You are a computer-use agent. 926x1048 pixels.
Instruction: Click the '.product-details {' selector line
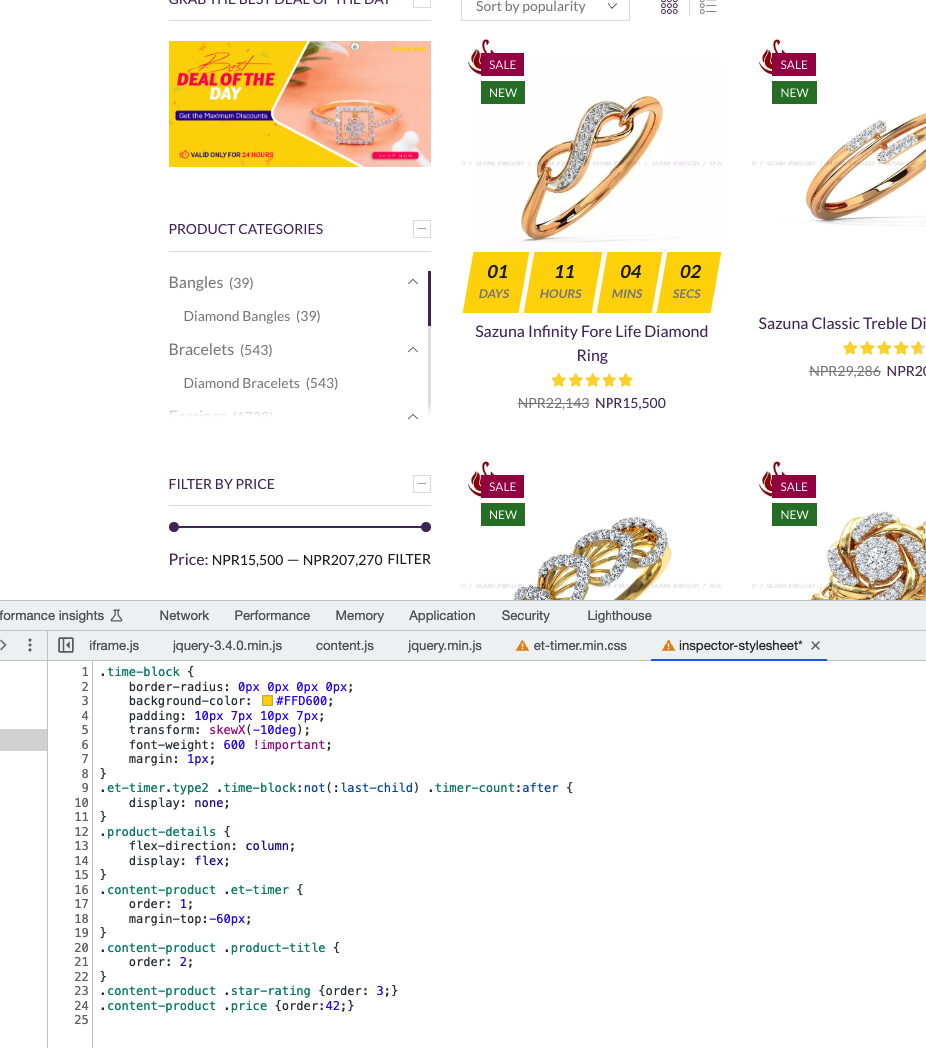point(165,831)
